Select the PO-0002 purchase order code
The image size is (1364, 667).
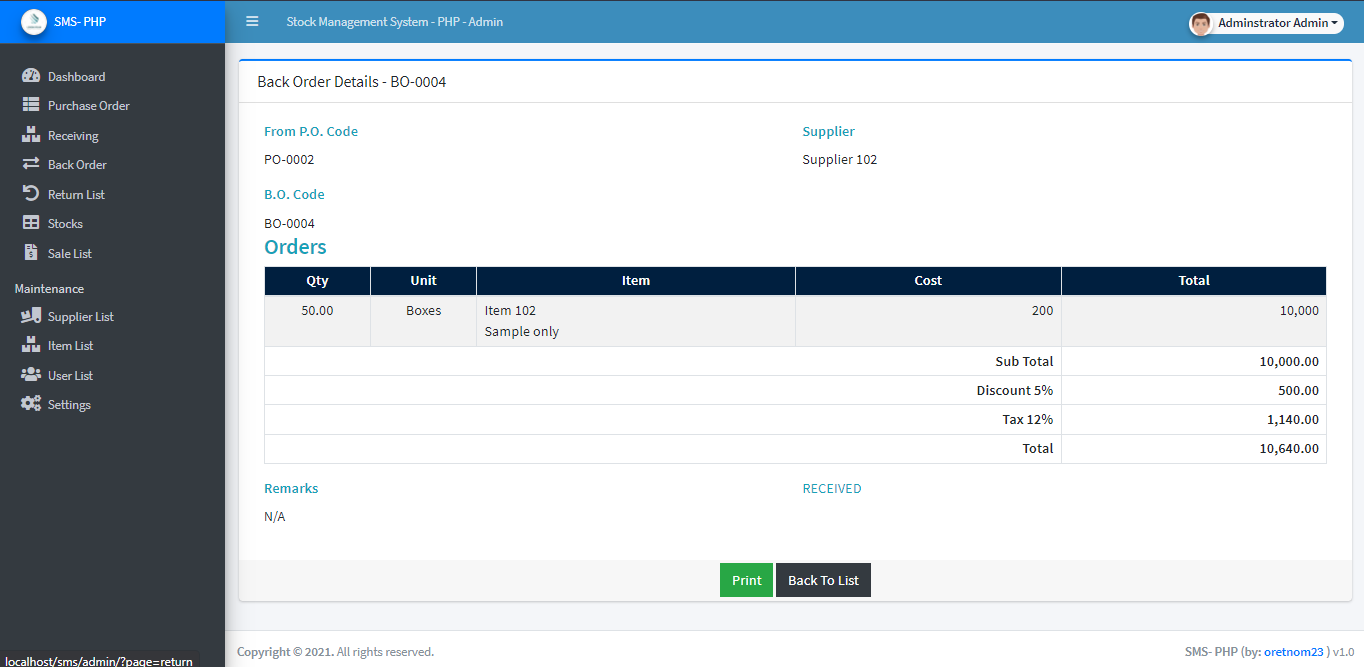pyautogui.click(x=289, y=159)
